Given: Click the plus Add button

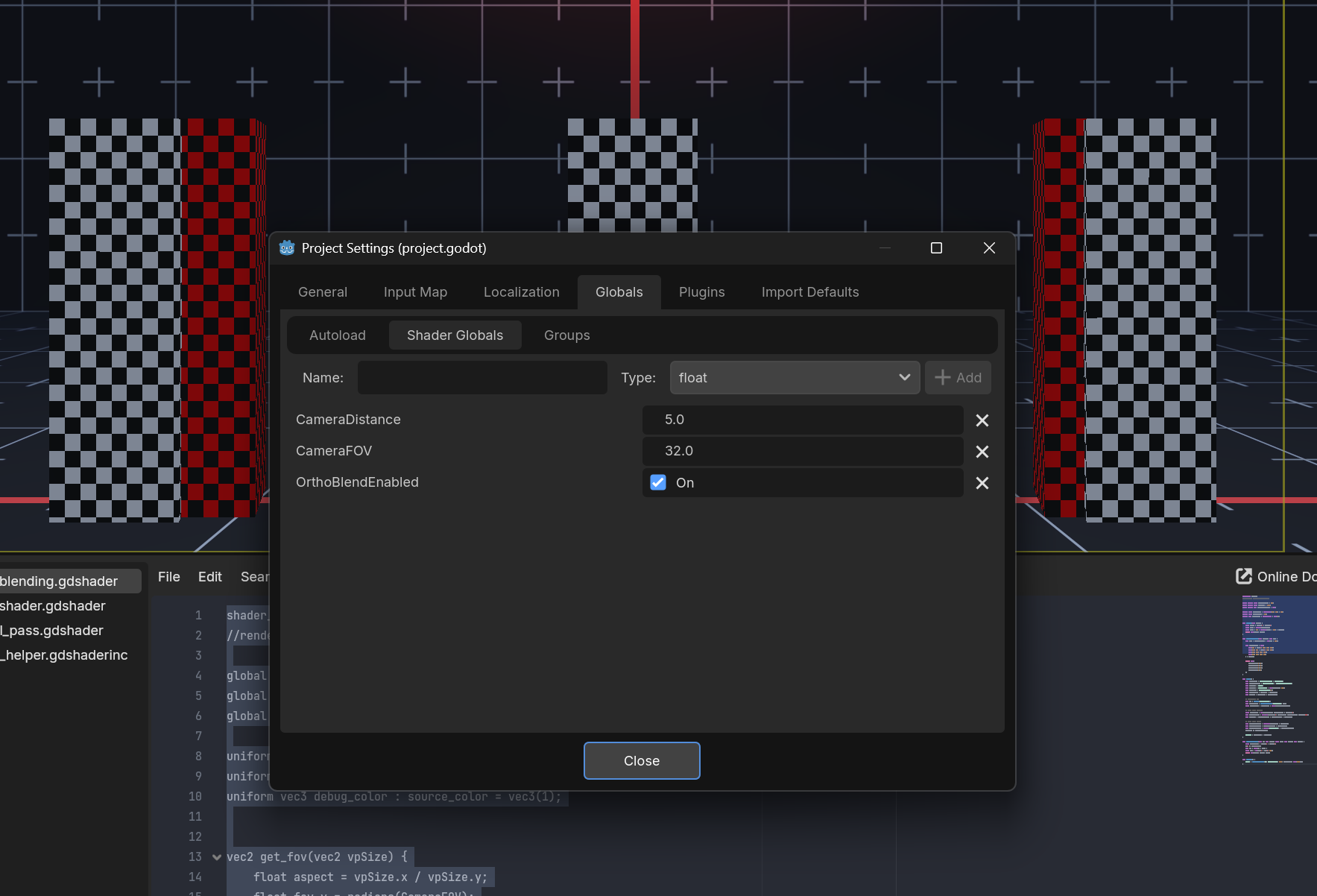Looking at the screenshot, I should pos(958,378).
